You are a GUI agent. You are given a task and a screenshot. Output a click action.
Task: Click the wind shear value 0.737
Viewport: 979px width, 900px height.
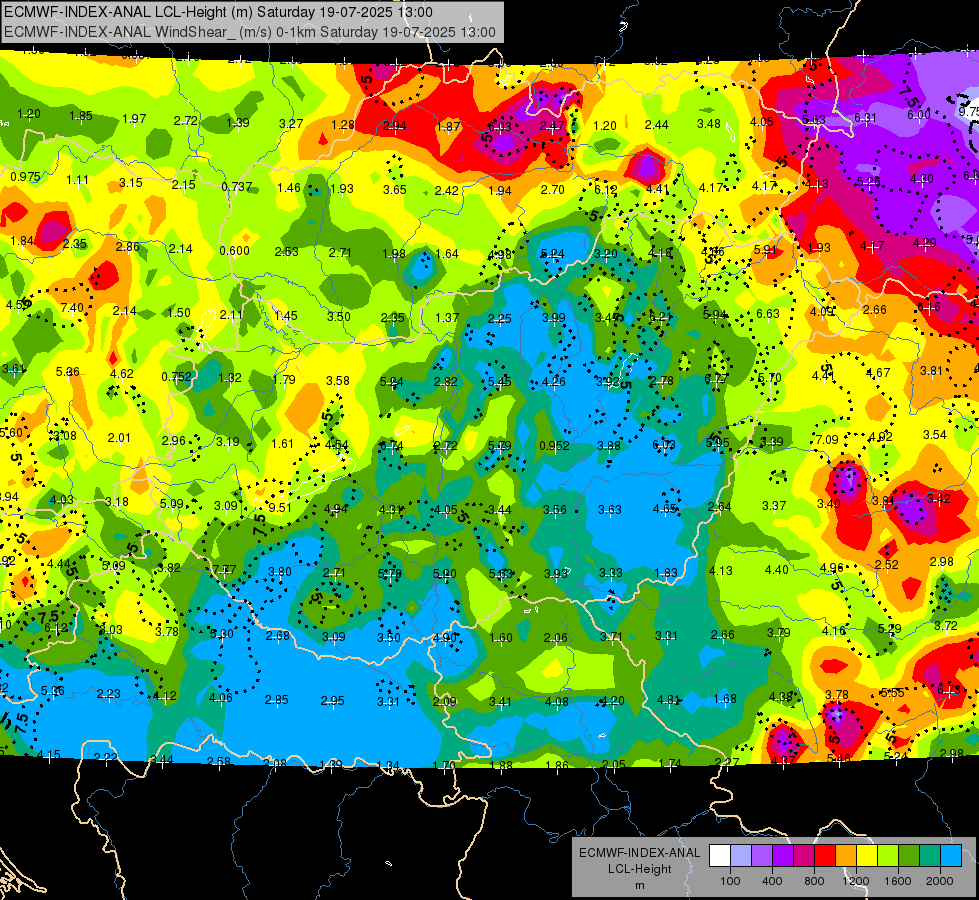(237, 187)
